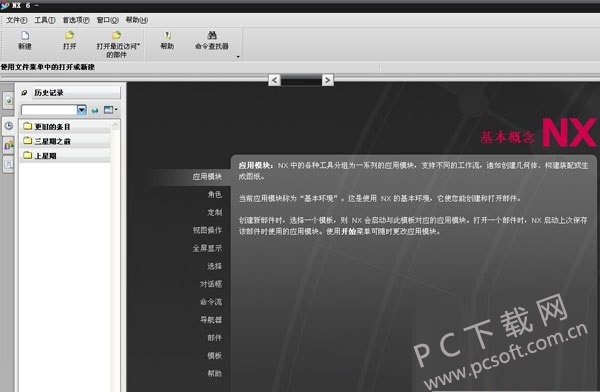Select the 命令流 topic

pos(211,302)
